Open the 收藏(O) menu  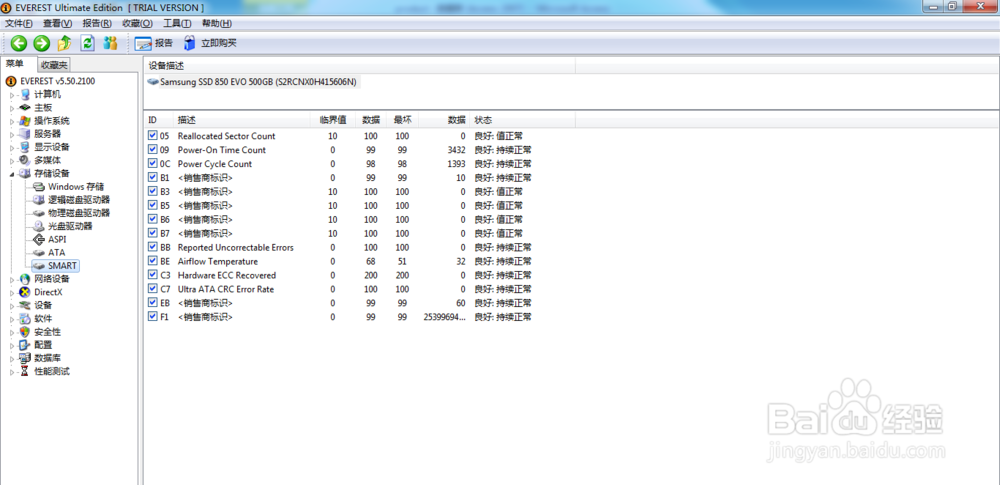[137, 24]
